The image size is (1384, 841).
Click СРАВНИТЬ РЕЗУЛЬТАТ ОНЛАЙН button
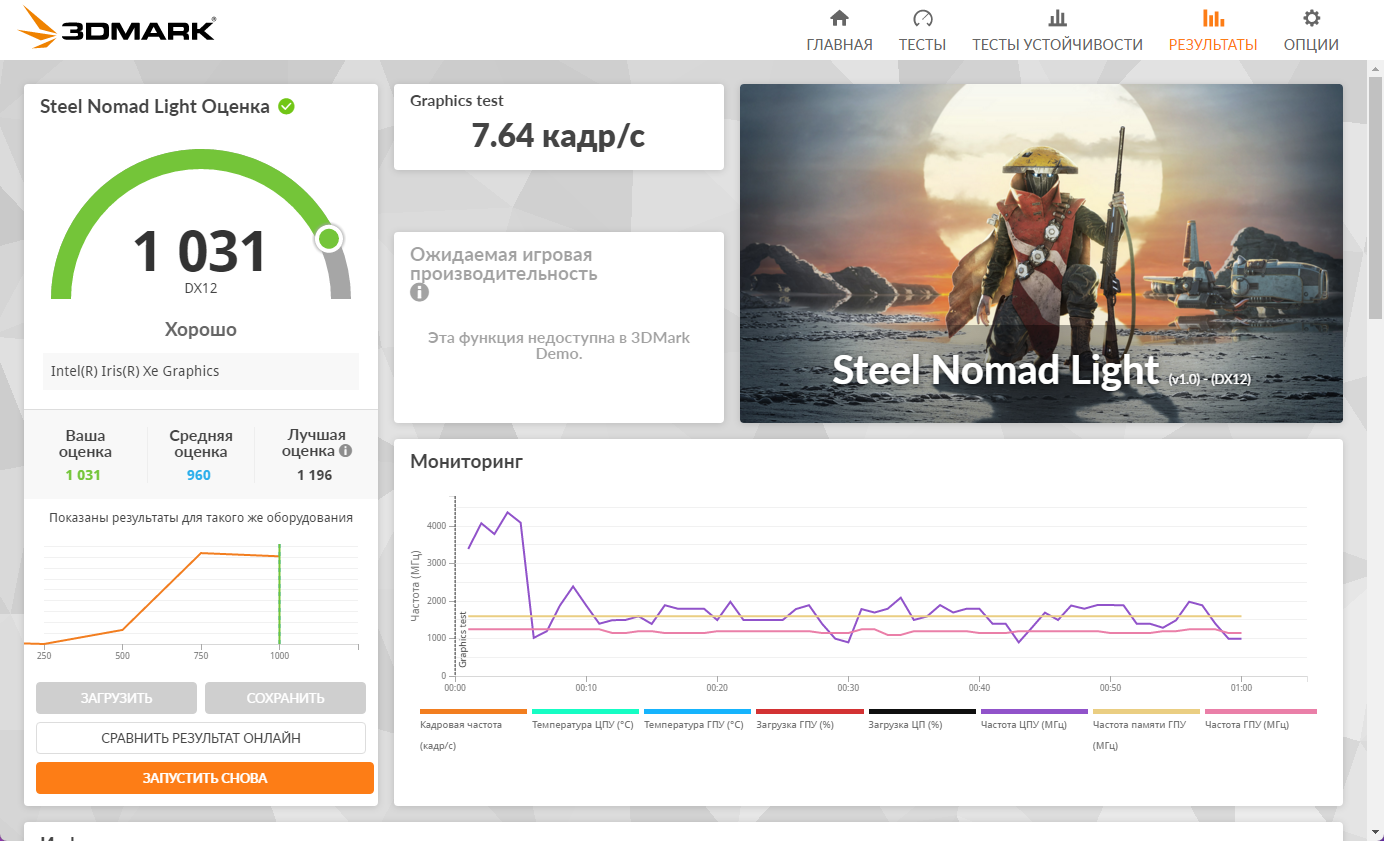pyautogui.click(x=201, y=738)
